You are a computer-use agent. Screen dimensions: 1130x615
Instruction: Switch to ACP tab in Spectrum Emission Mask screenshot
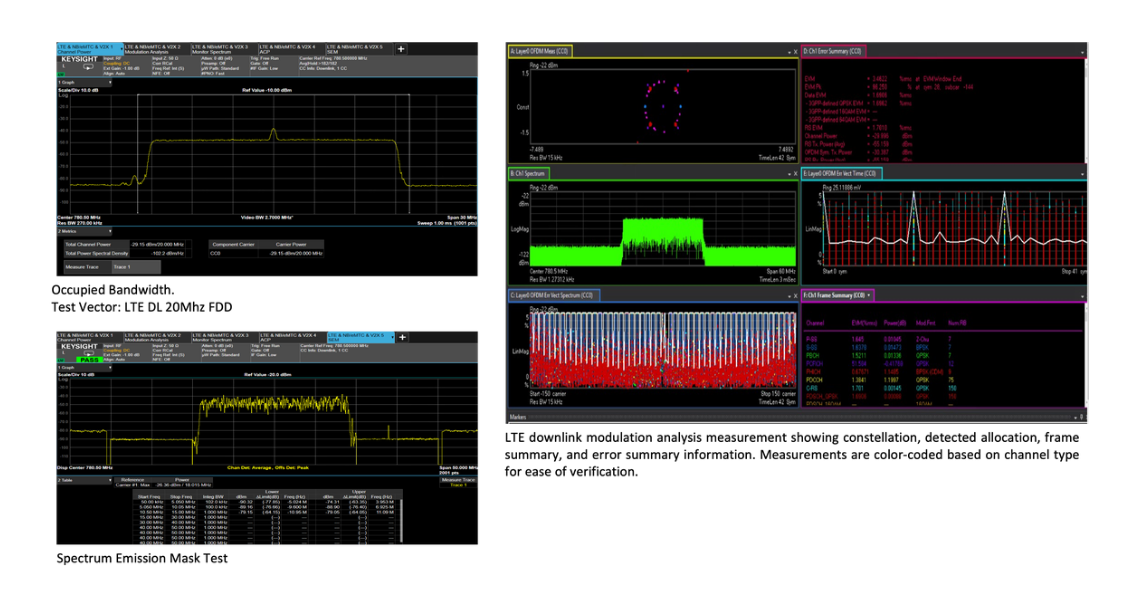[291, 337]
